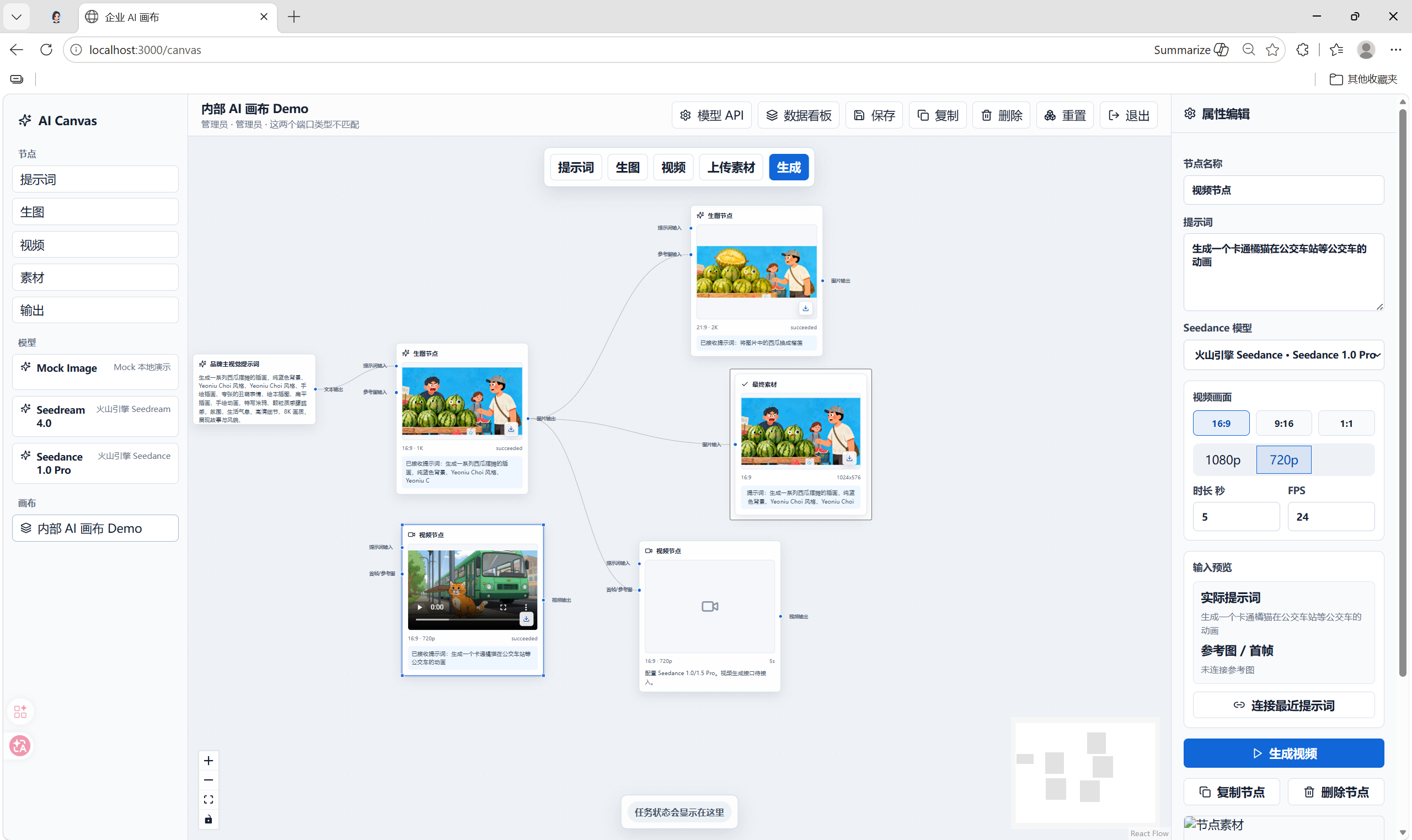This screenshot has height=840, width=1412.
Task: Click the 删除 toolbar button
Action: click(x=1001, y=115)
